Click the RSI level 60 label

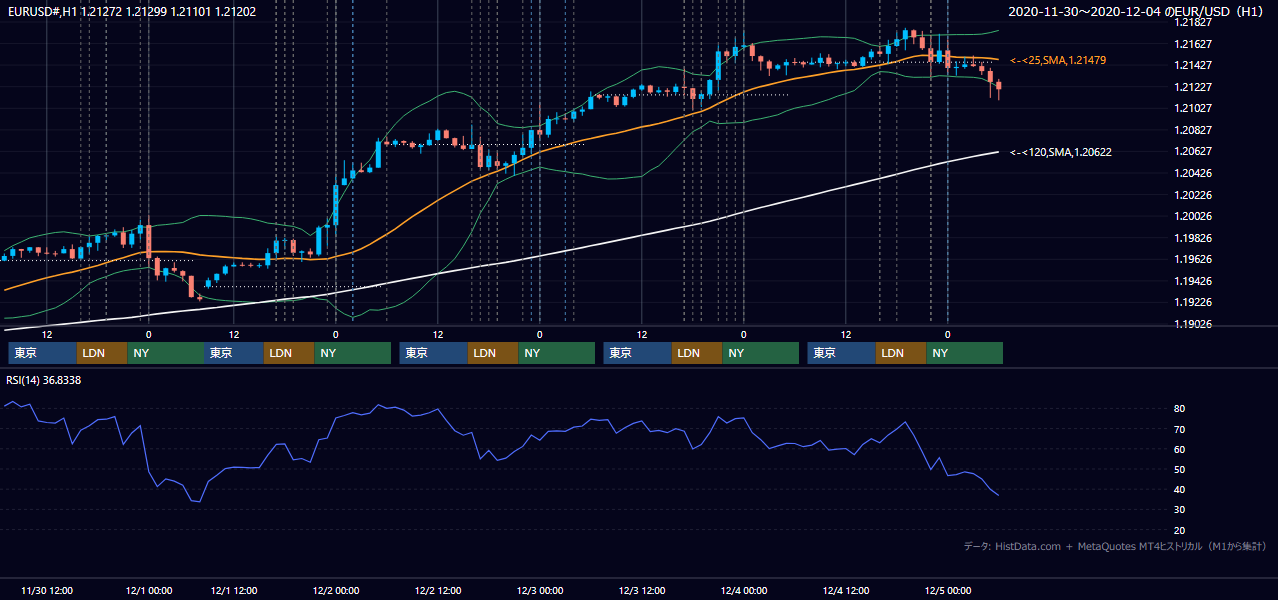(1180, 449)
